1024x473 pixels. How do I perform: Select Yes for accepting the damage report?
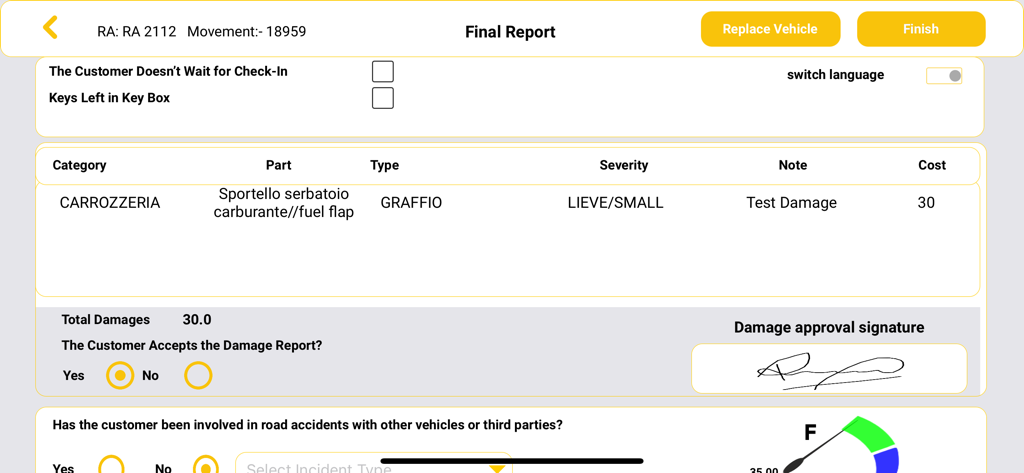[x=120, y=375]
